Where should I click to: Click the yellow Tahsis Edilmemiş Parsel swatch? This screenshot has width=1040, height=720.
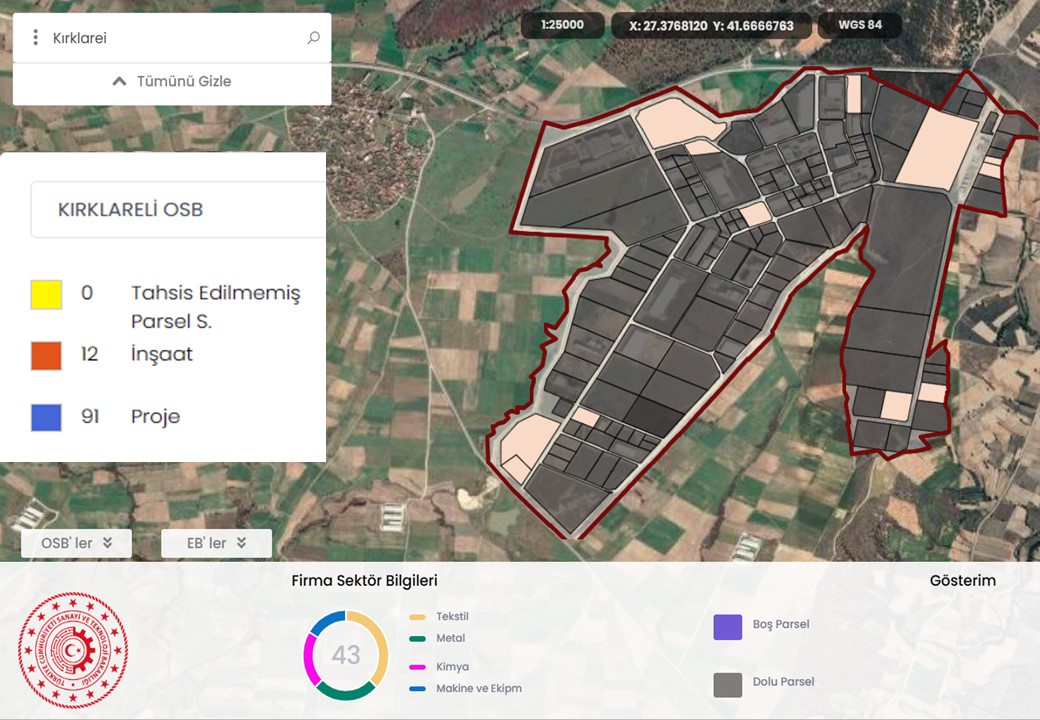(46, 294)
